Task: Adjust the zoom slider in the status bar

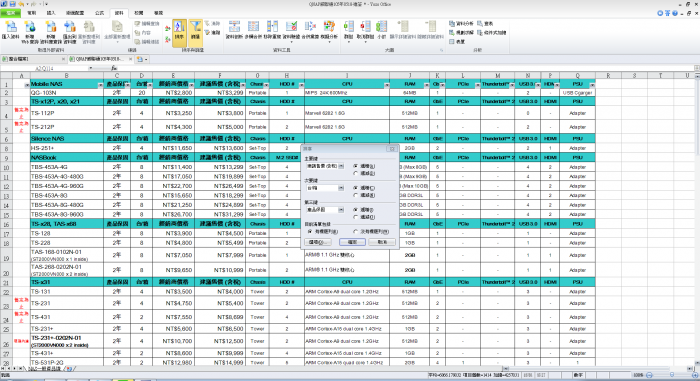Action: pos(672,375)
